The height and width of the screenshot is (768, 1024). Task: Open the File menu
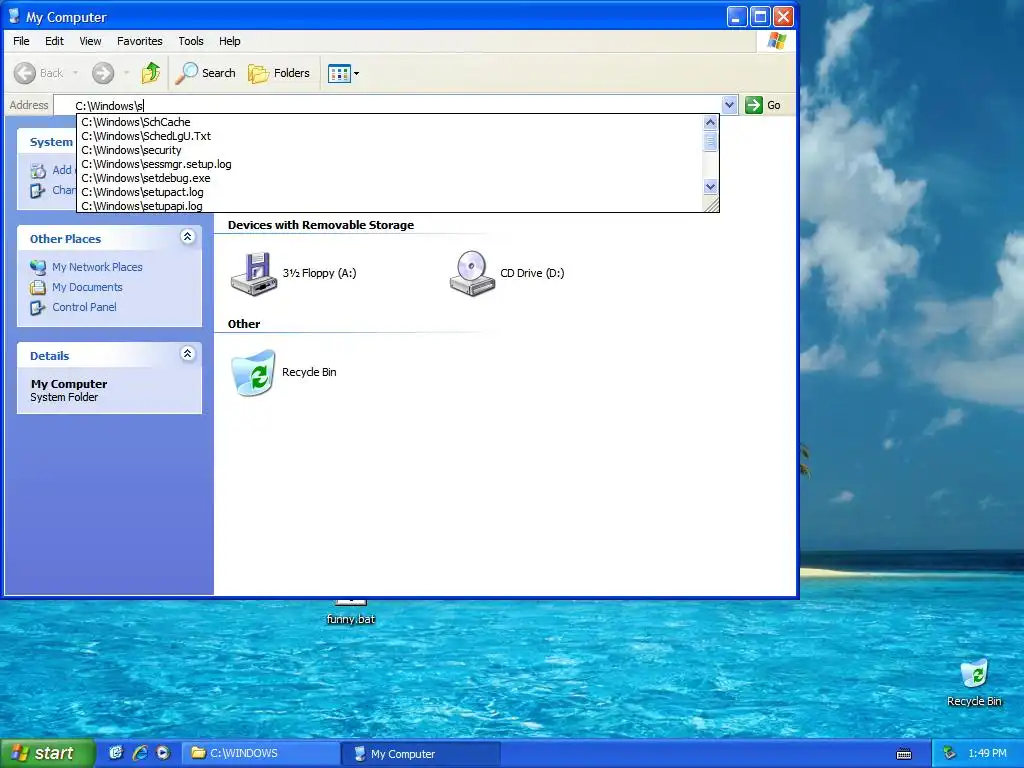pyautogui.click(x=21, y=40)
